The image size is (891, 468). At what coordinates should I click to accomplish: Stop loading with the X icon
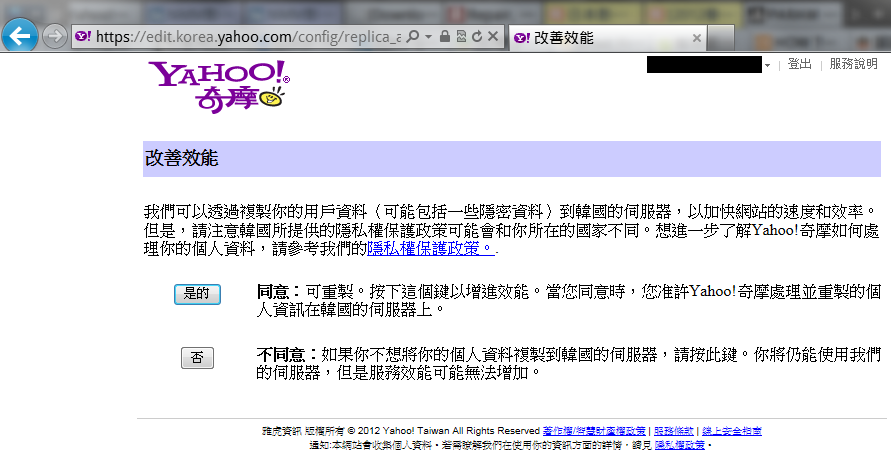tap(493, 37)
